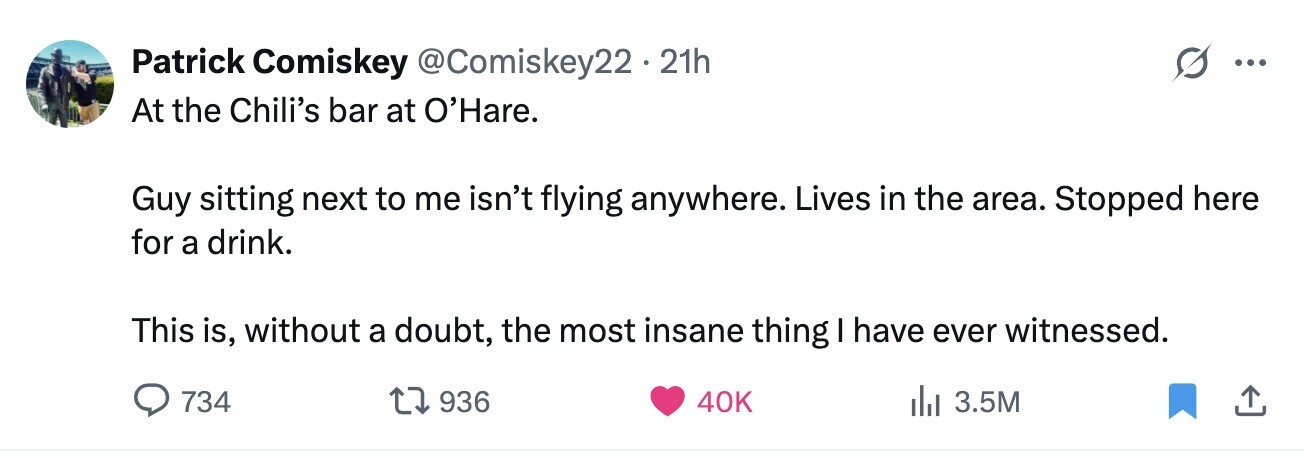Screen dimensions: 1304x458
Task: Click the 936 reposts count
Action: (x=465, y=402)
